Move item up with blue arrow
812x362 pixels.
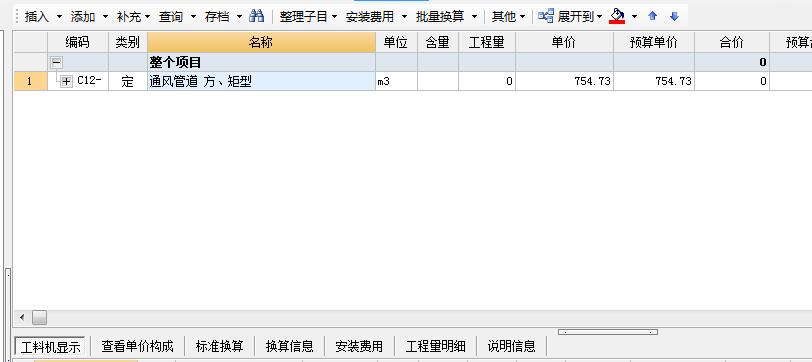click(x=652, y=16)
